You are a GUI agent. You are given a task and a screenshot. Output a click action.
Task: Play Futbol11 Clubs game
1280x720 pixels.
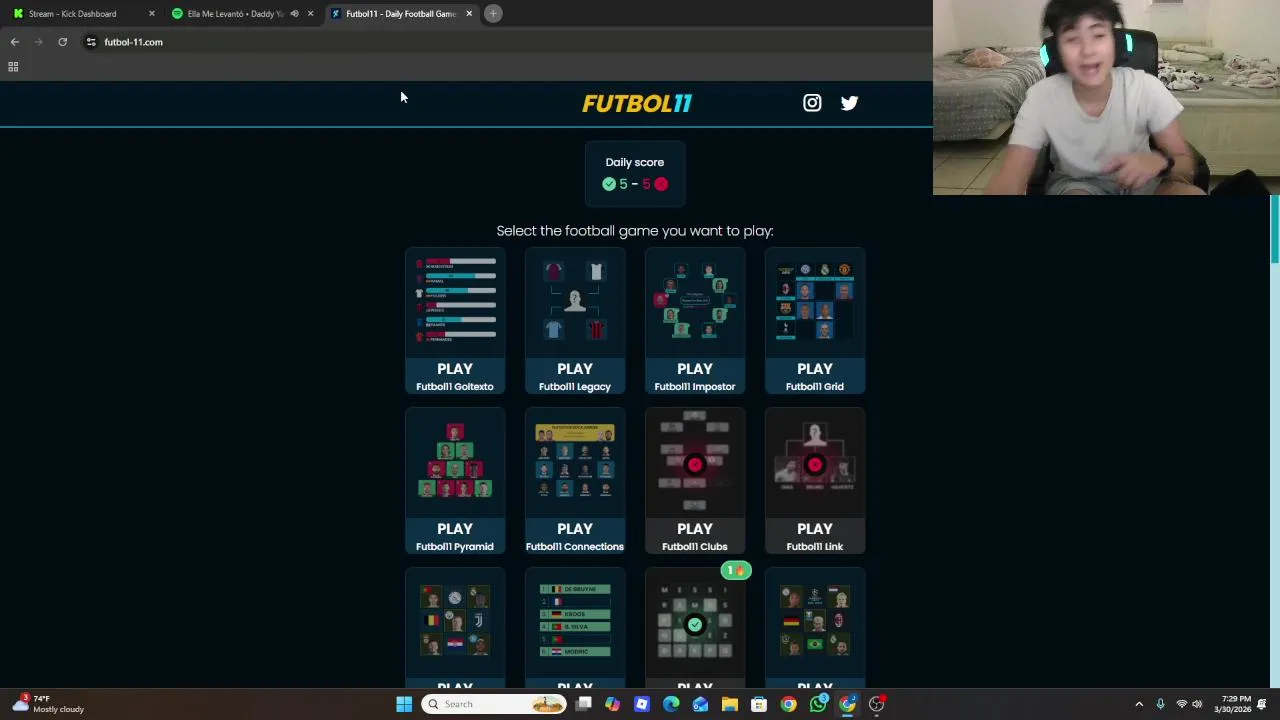point(695,536)
